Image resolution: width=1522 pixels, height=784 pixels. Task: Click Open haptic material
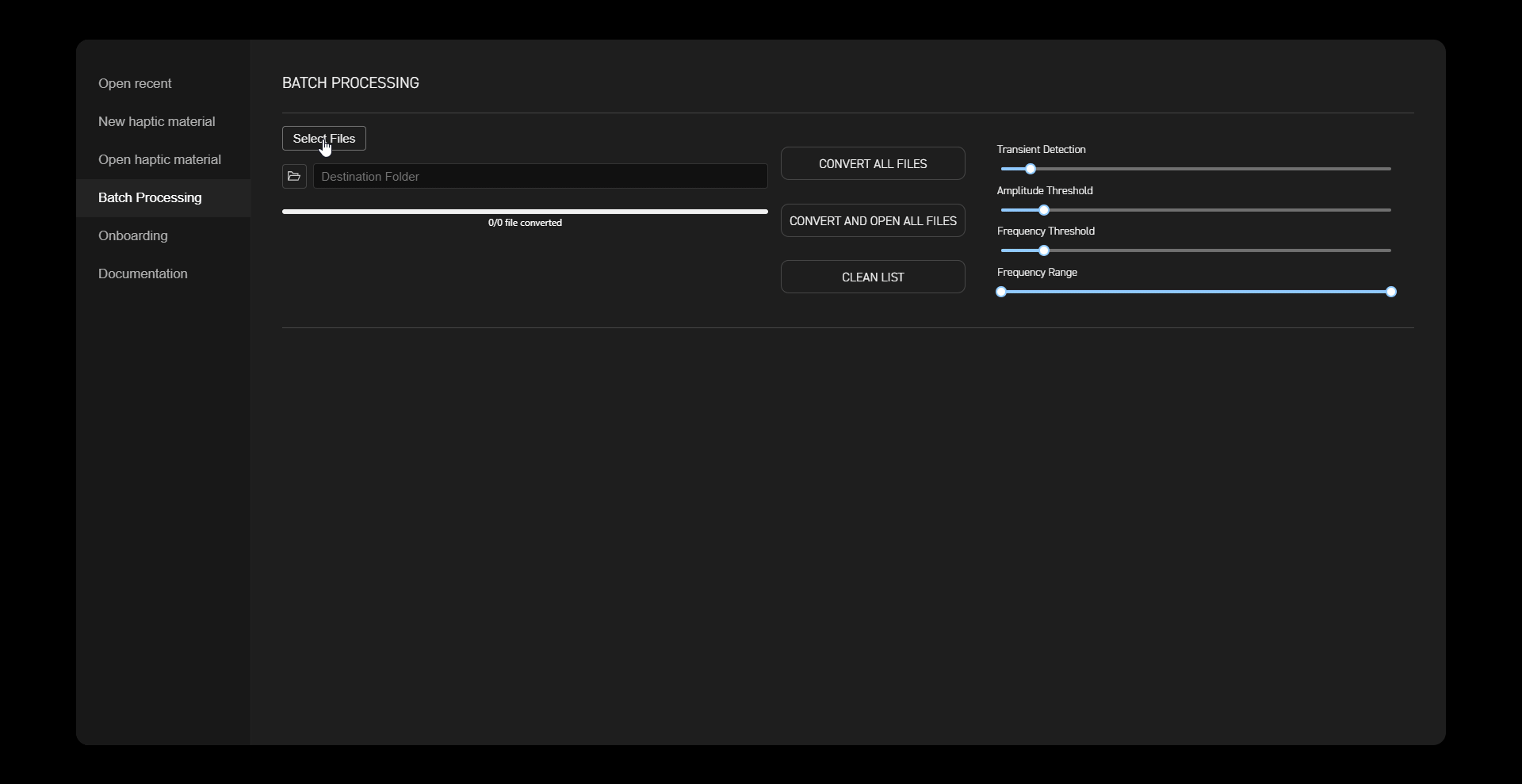(x=159, y=159)
